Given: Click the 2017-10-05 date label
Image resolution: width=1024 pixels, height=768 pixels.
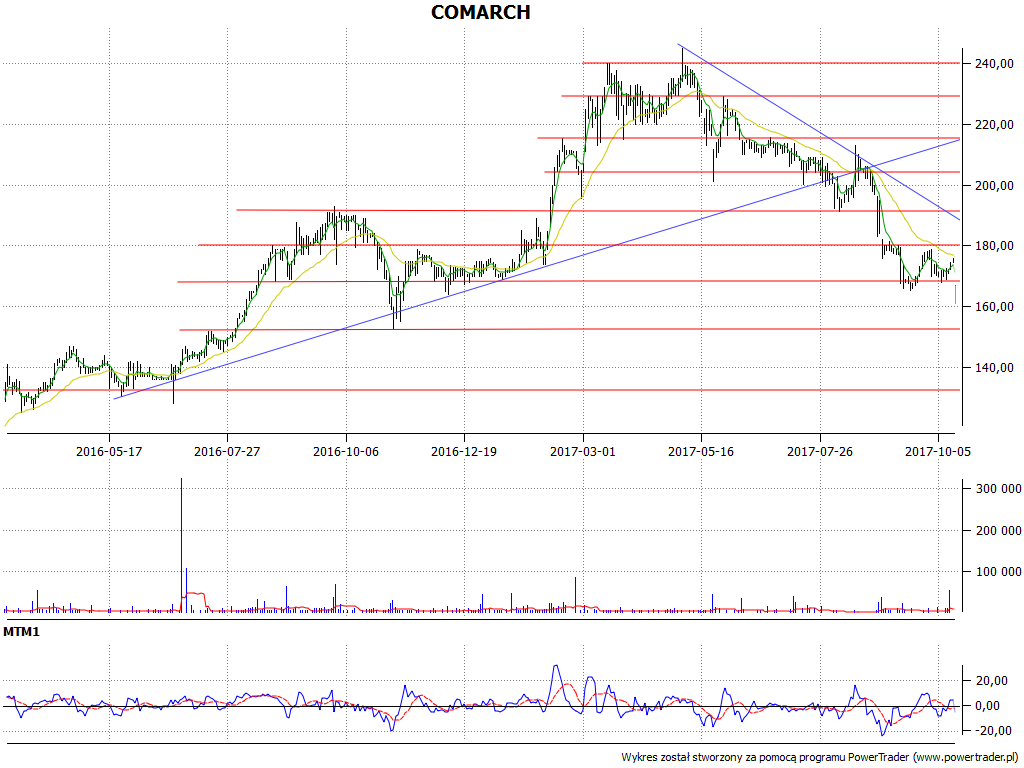Looking at the screenshot, I should [x=938, y=451].
